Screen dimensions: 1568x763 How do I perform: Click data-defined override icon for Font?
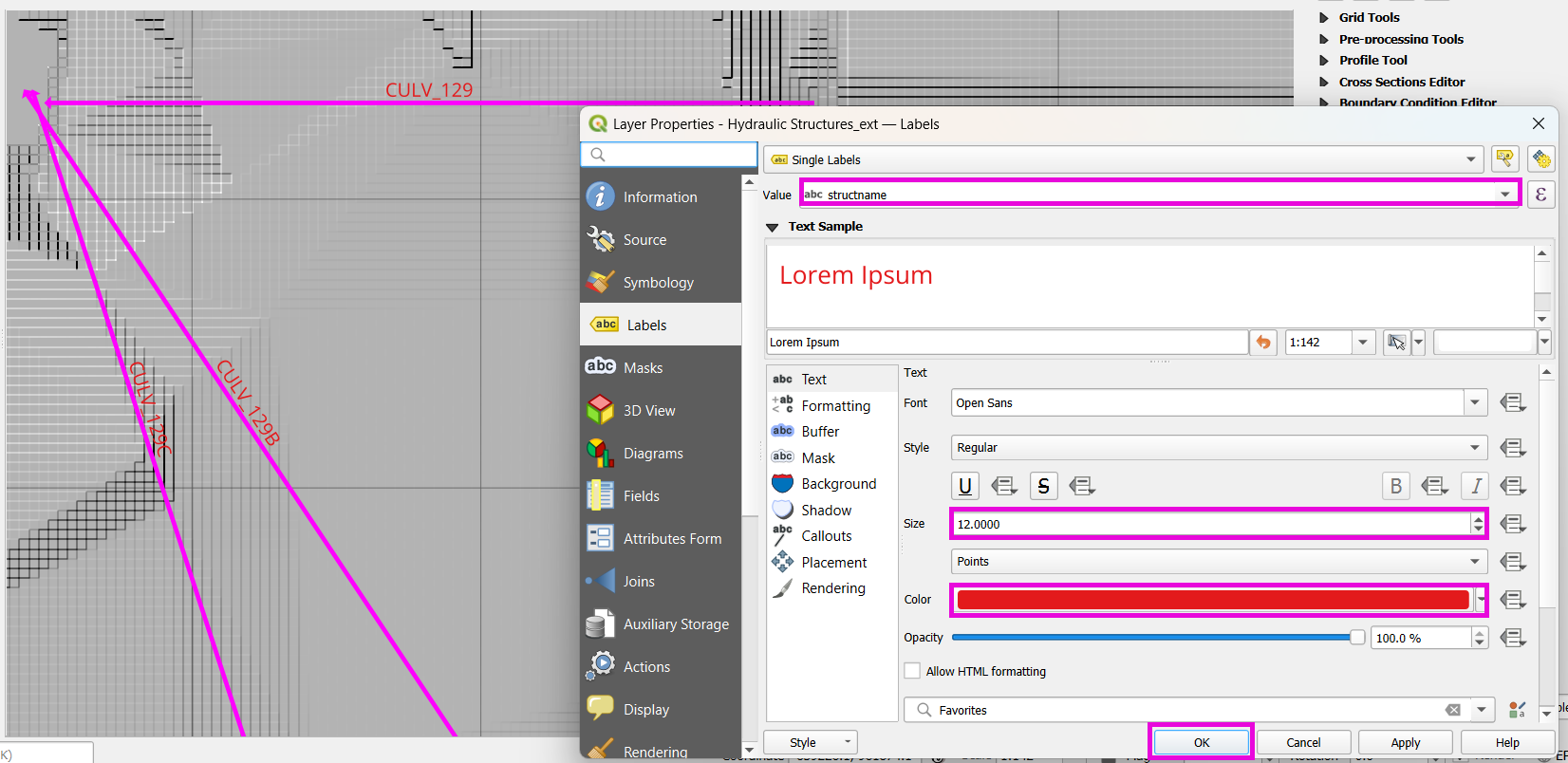point(1513,403)
